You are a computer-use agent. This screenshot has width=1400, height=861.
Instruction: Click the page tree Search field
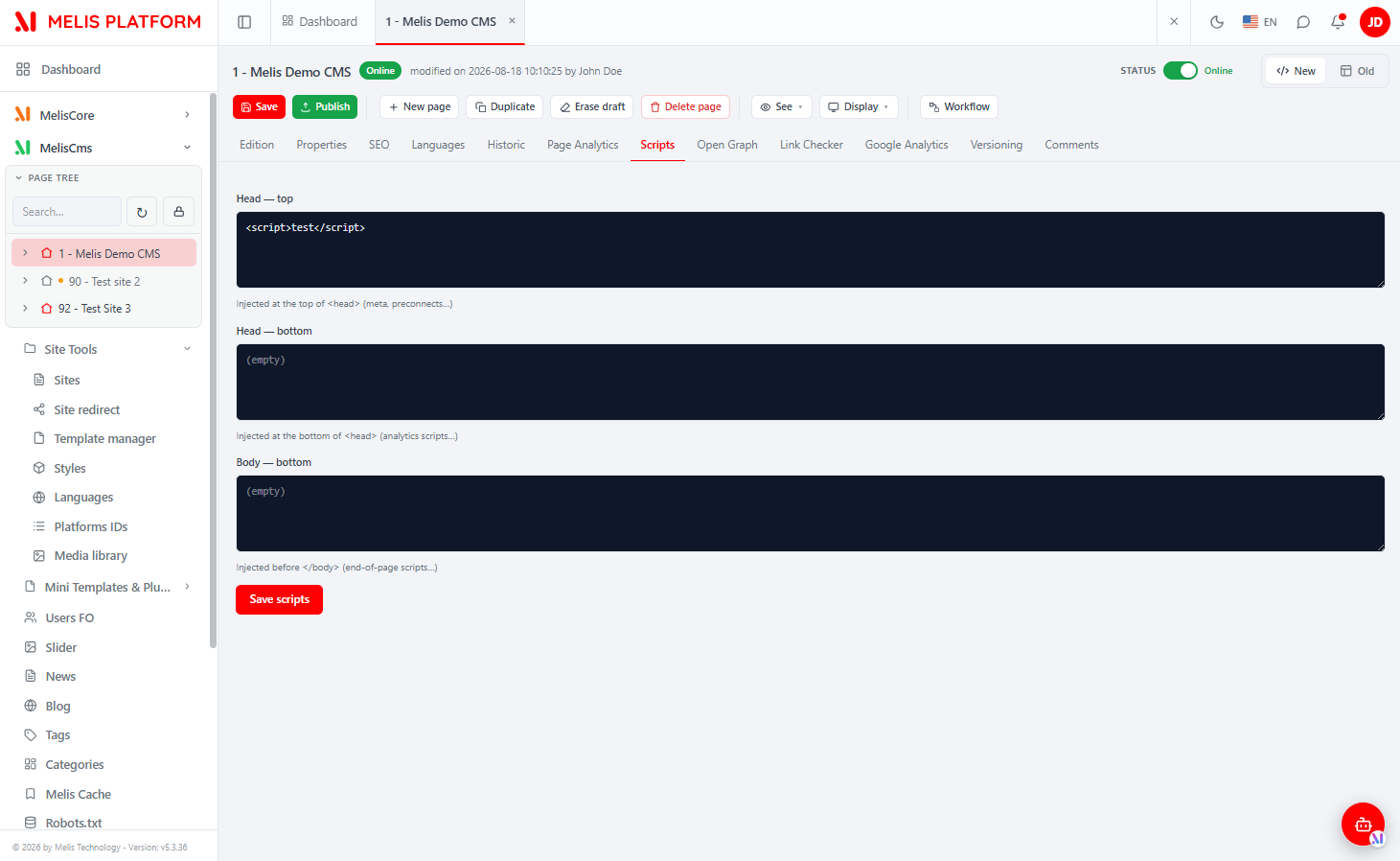click(67, 212)
